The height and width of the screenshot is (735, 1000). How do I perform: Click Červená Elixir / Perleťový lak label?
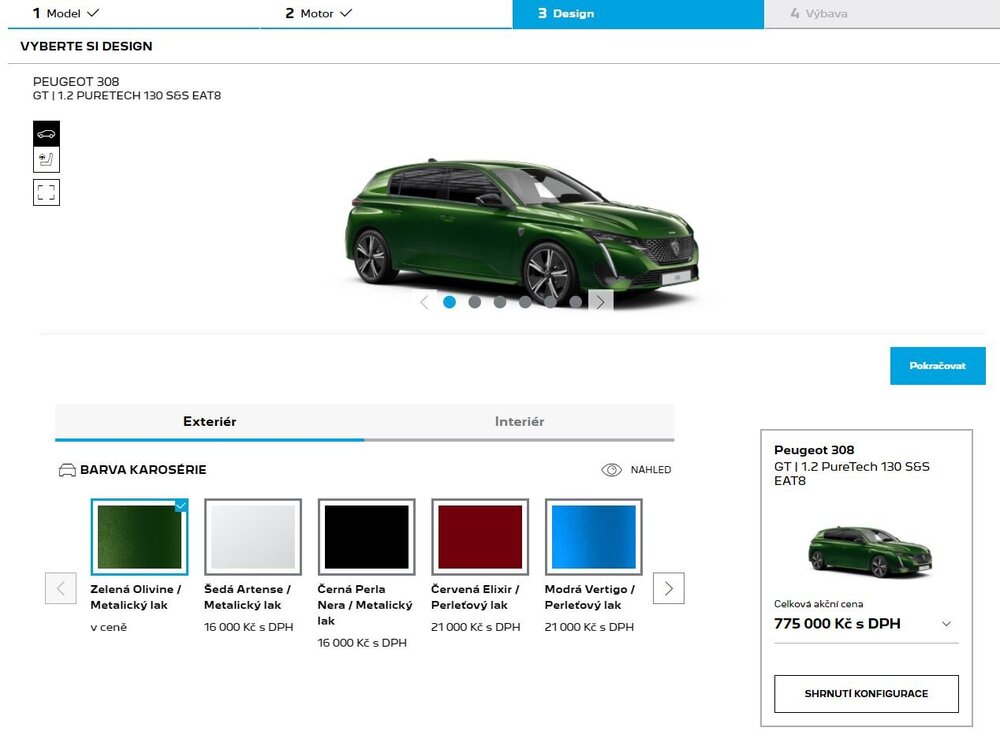[x=475, y=597]
